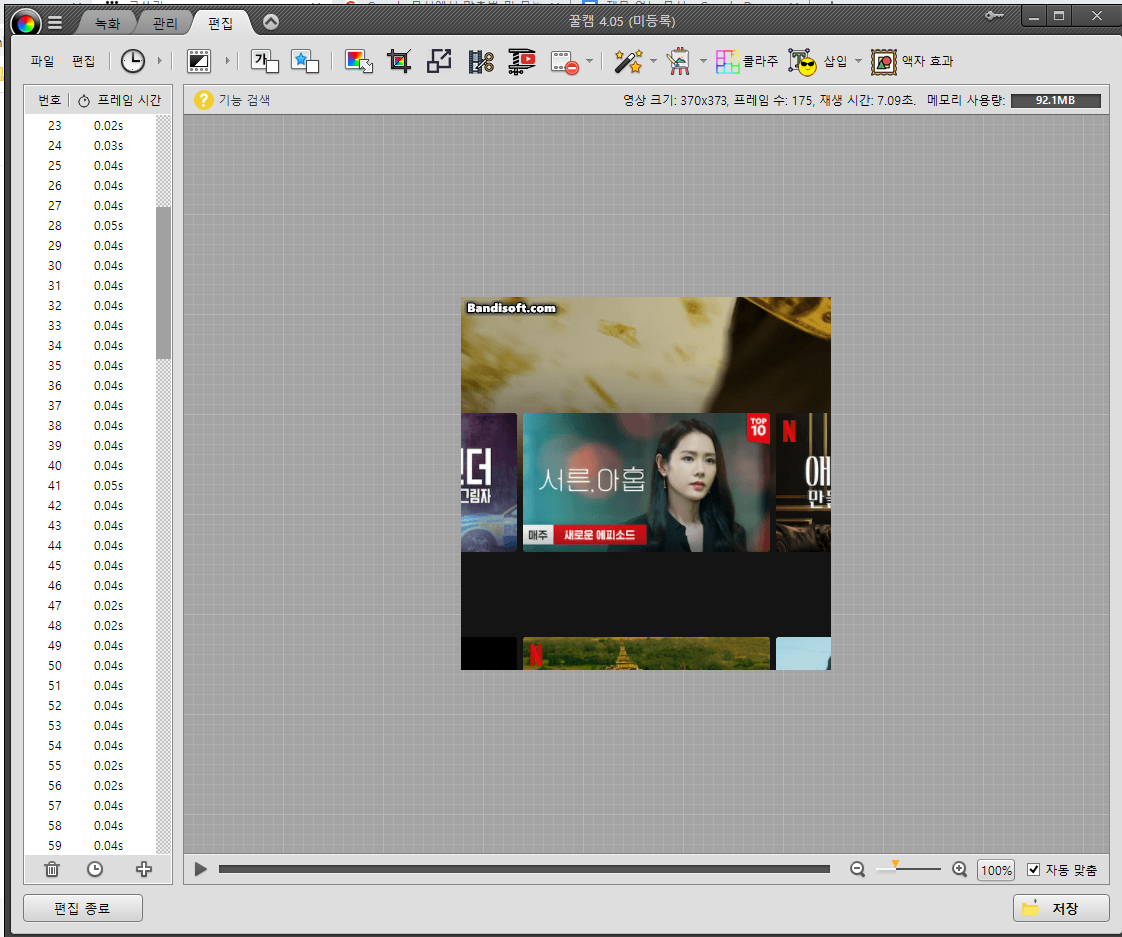Image resolution: width=1122 pixels, height=937 pixels.
Task: Click the video subtitle play icon
Action: point(522,61)
